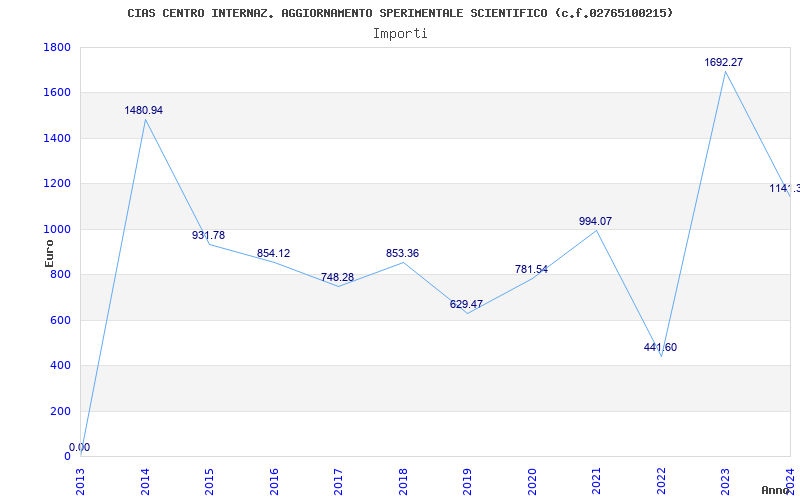Select the 2016 year tick label

pyautogui.click(x=274, y=481)
